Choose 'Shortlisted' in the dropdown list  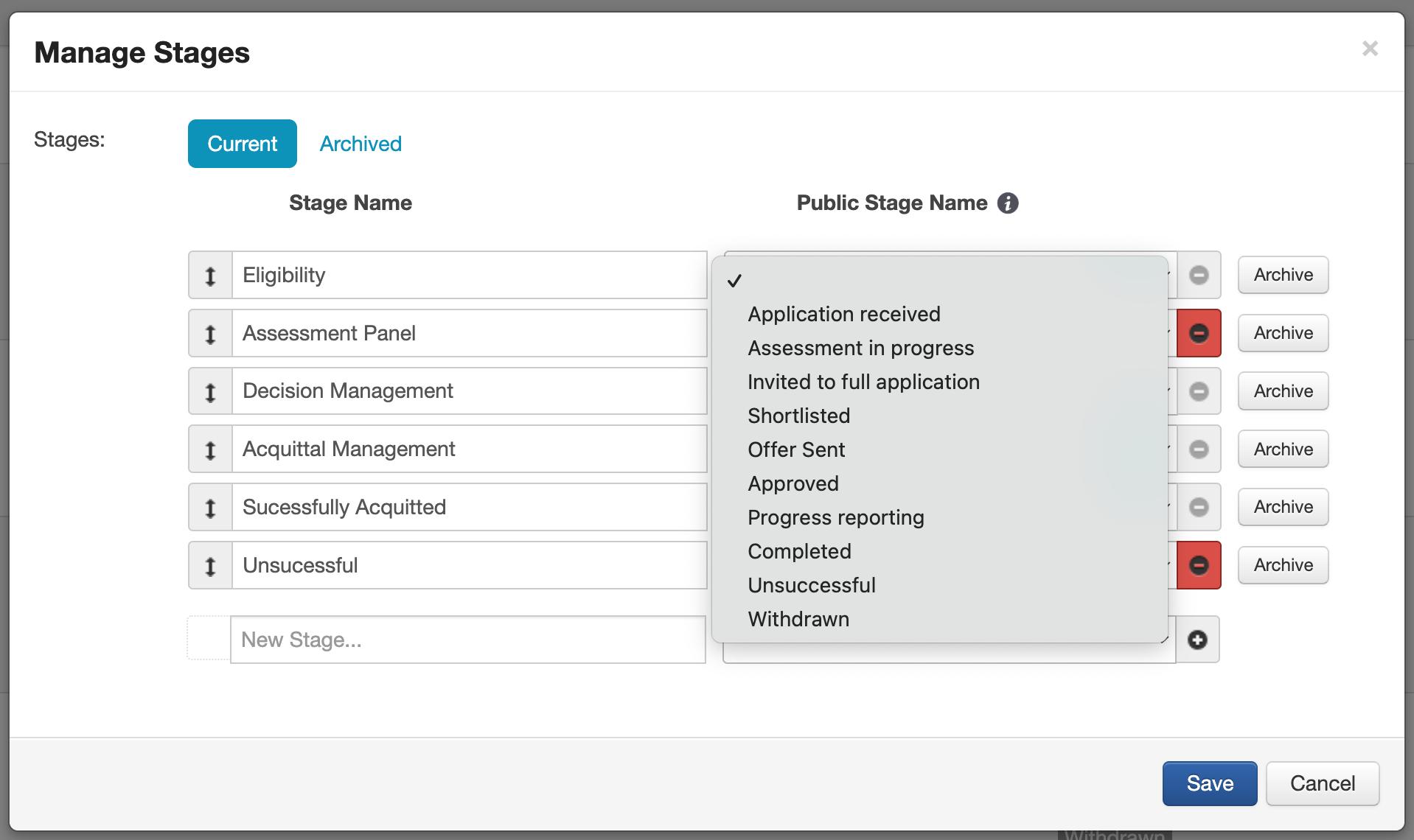(x=798, y=416)
